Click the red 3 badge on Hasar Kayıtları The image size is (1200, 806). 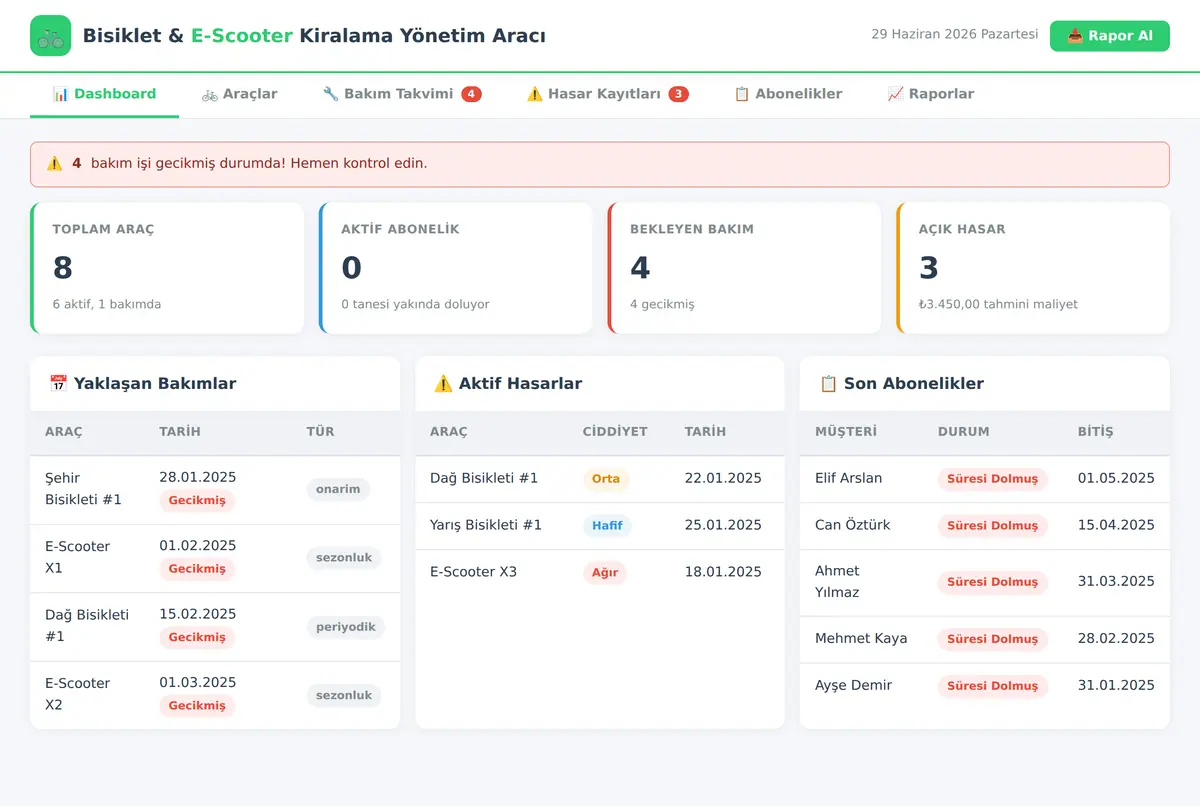point(678,94)
